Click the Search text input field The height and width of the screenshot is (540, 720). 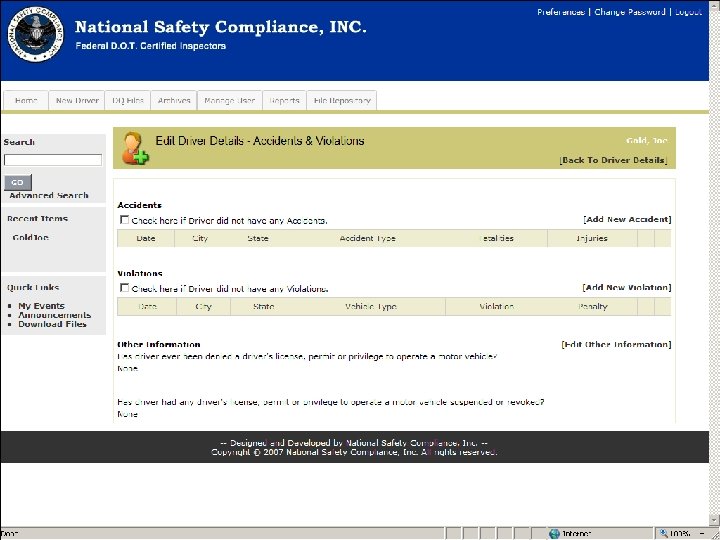tap(53, 160)
